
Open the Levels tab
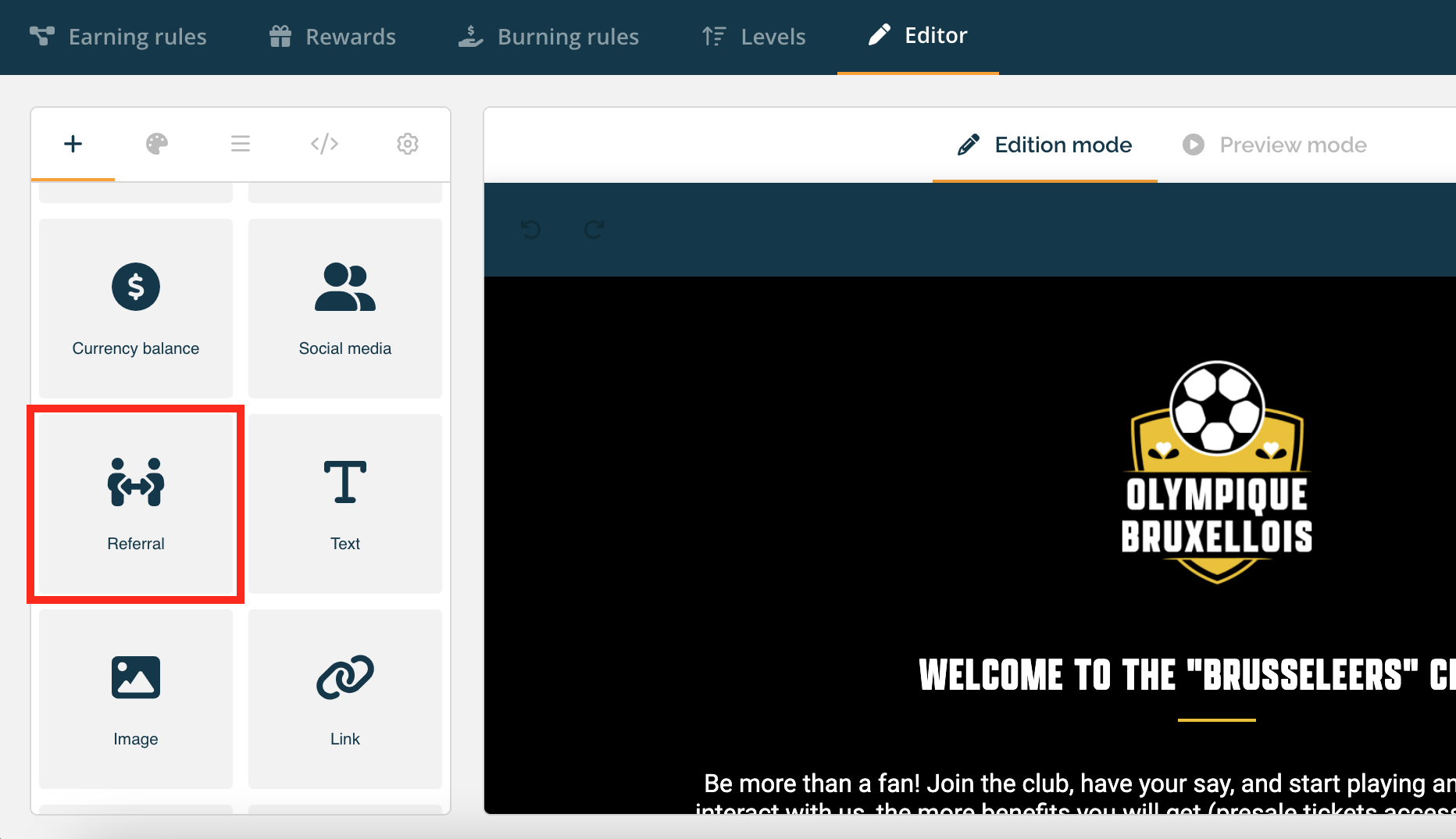(x=753, y=37)
